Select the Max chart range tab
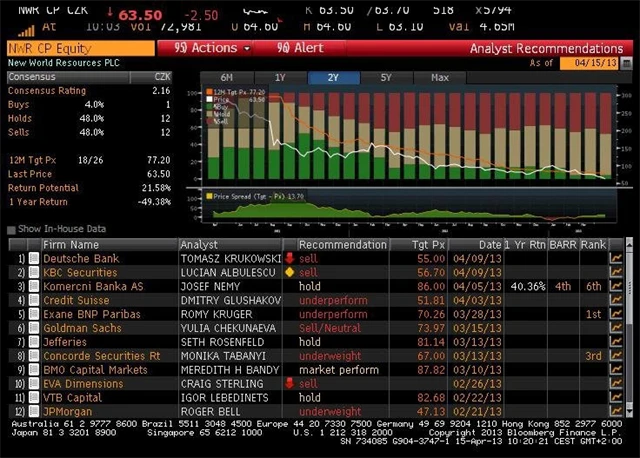Image resolution: width=640 pixels, height=458 pixels. [439, 77]
